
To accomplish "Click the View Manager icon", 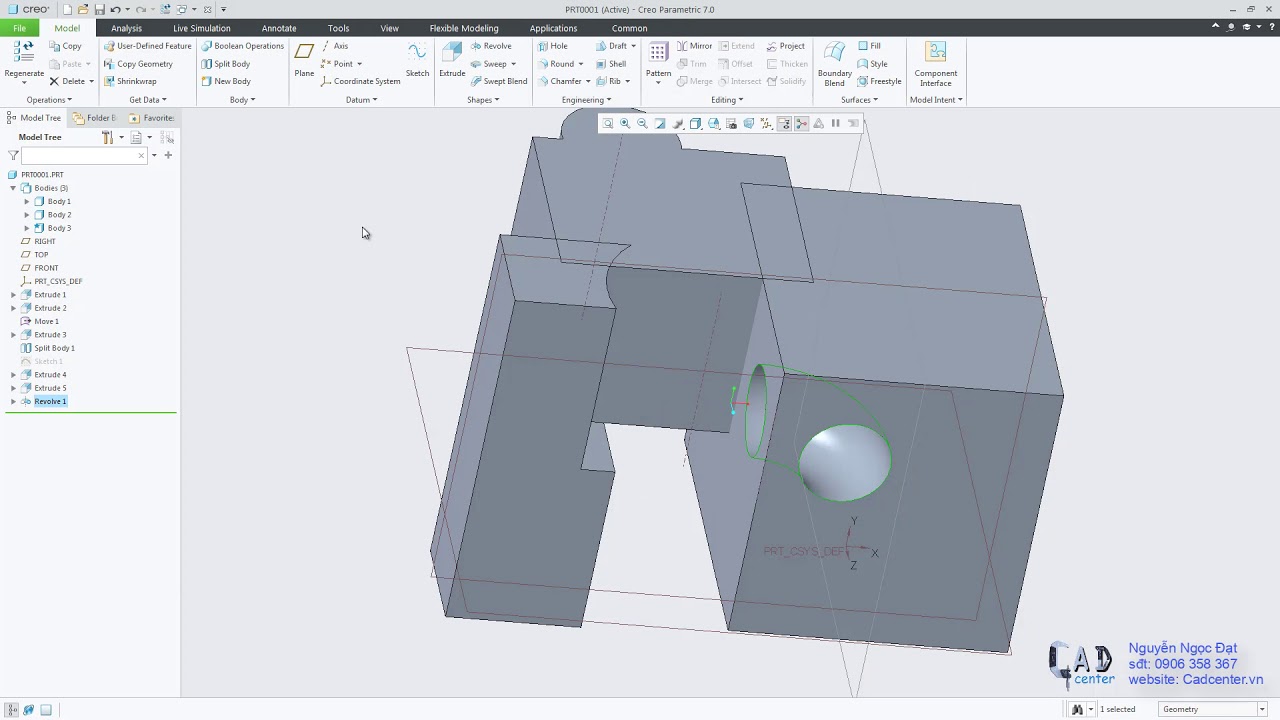I will 731,123.
